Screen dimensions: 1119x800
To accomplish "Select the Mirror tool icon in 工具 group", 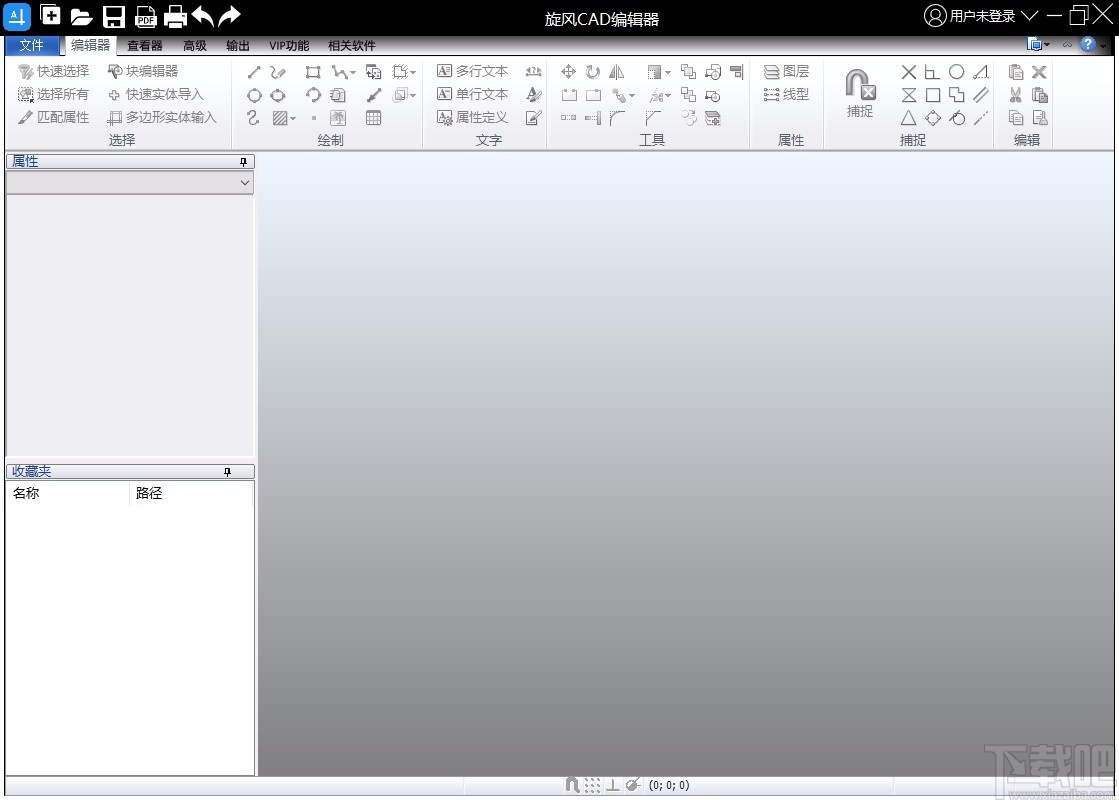I will [x=617, y=71].
